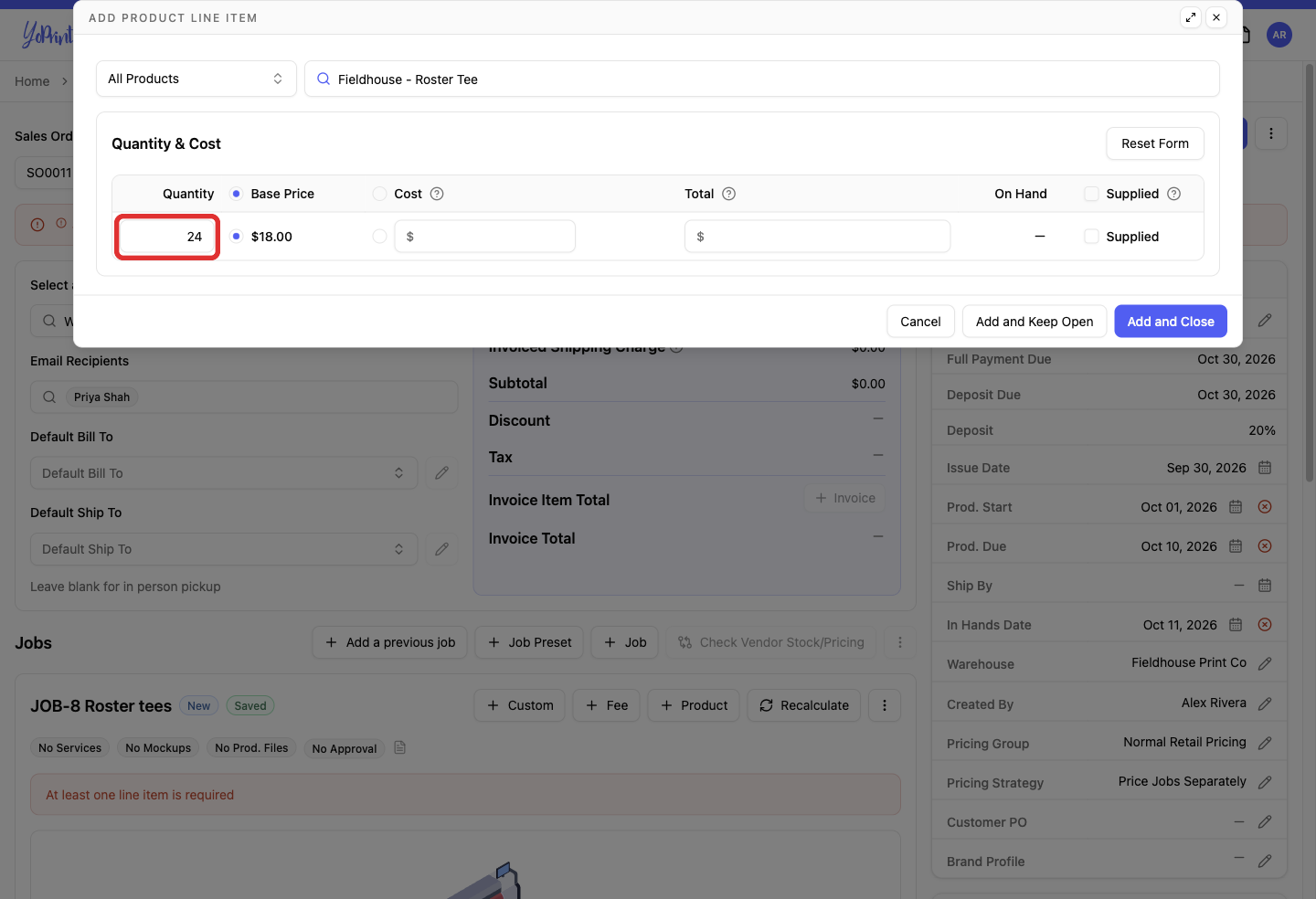Open calendar for Ship By date
Image resolution: width=1316 pixels, height=899 pixels.
(x=1265, y=586)
